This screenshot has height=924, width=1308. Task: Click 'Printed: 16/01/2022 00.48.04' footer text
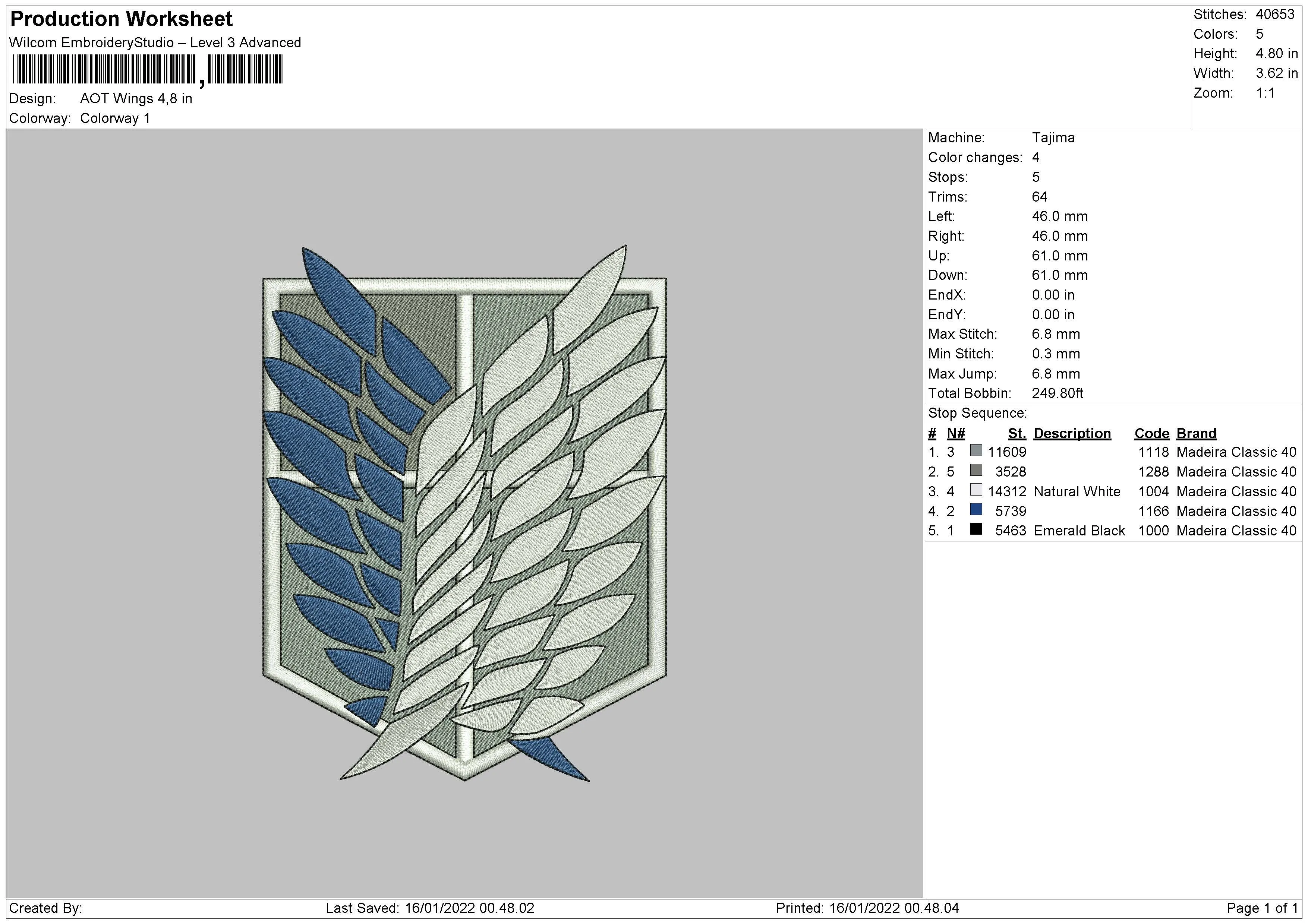[x=868, y=908]
